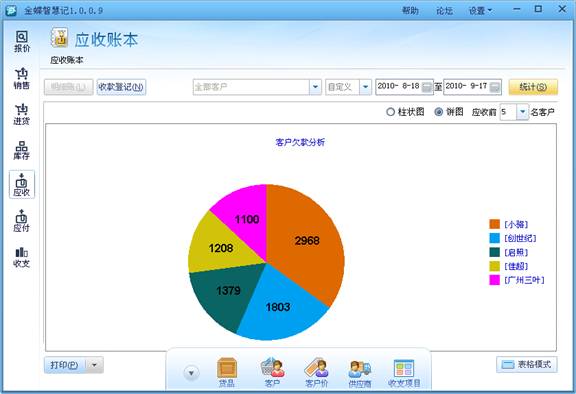The width and height of the screenshot is (576, 394).
Task: Expand the 打印 print options arrow
Action: click(x=94, y=365)
